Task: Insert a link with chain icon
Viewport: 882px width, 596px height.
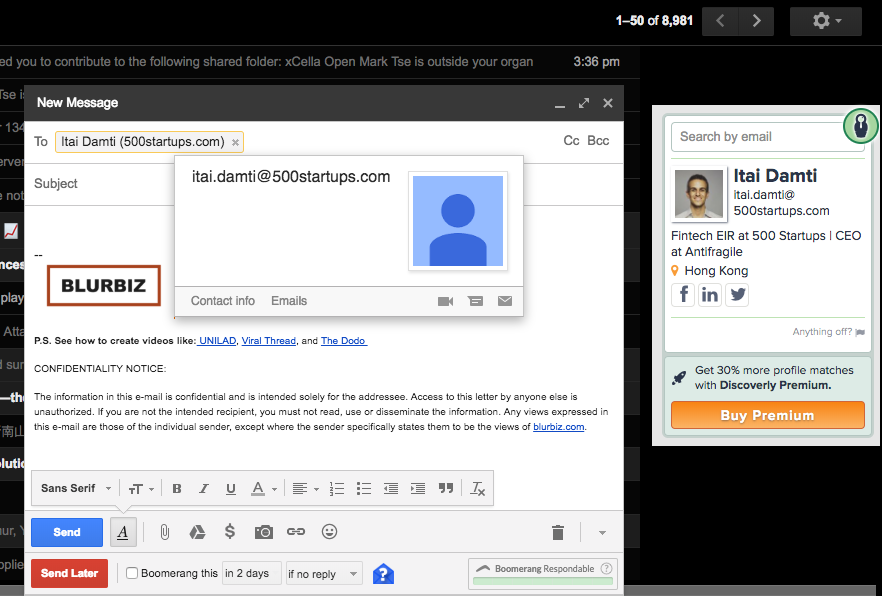Action: pos(296,532)
